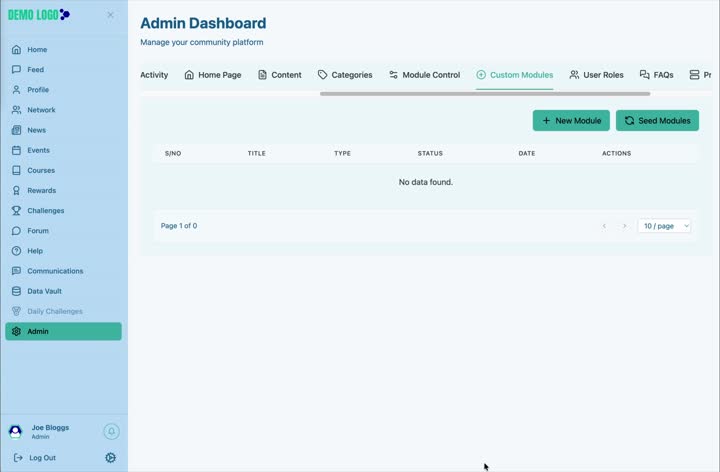This screenshot has height=472, width=720.
Task: Open the Module Control tab
Action: coord(424,75)
